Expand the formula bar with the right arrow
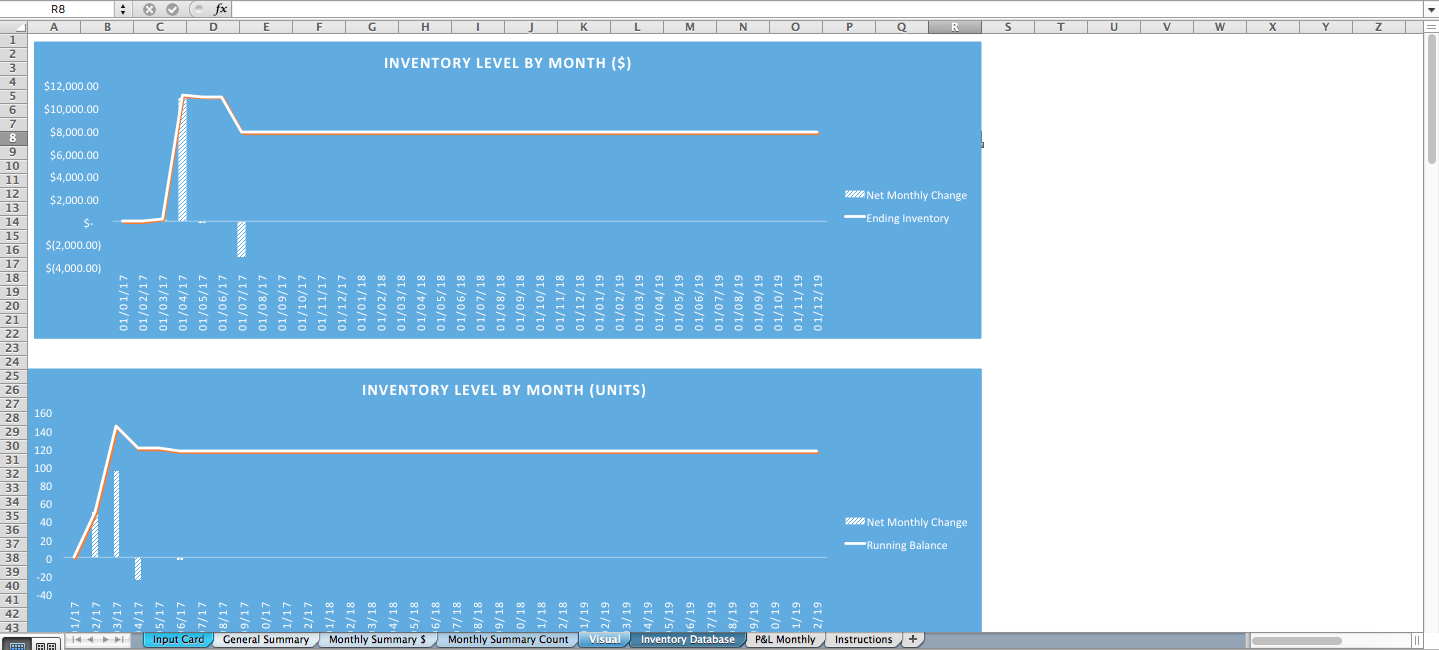Image resolution: width=1439 pixels, height=650 pixels. pos(1429,9)
